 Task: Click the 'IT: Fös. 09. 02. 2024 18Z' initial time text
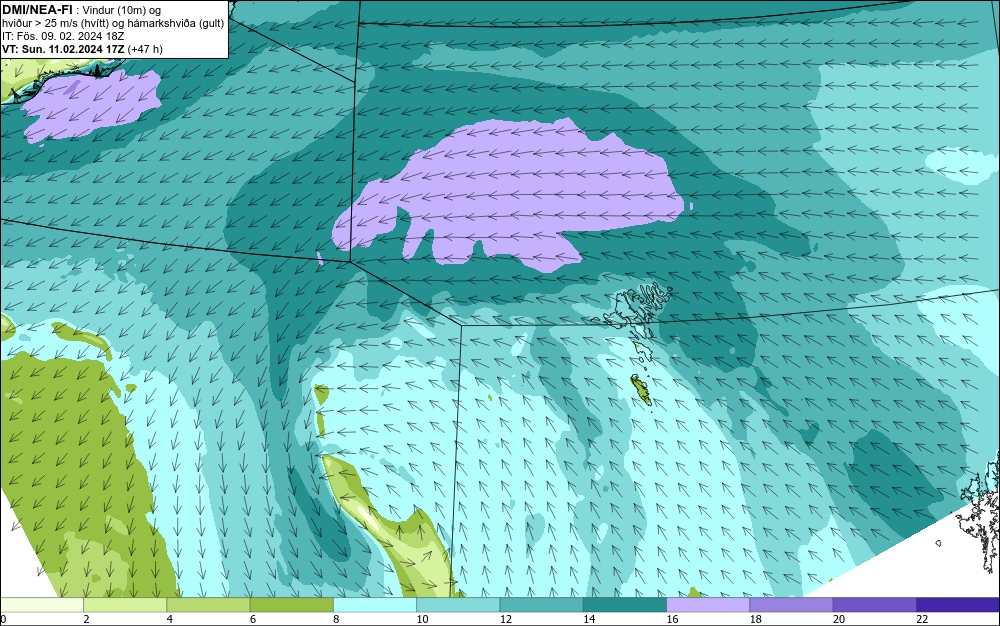click(x=63, y=36)
